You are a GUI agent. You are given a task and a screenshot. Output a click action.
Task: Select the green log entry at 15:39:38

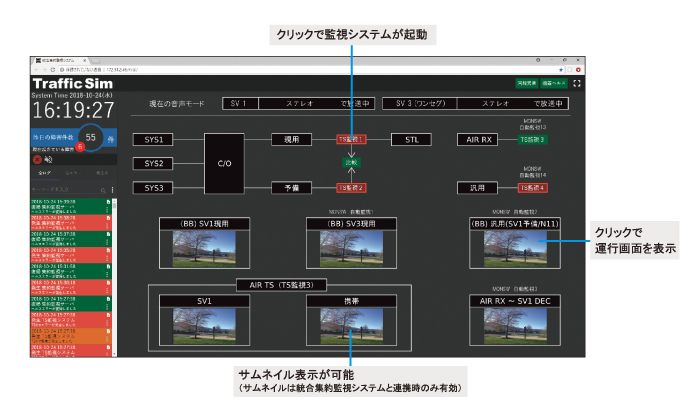71,207
